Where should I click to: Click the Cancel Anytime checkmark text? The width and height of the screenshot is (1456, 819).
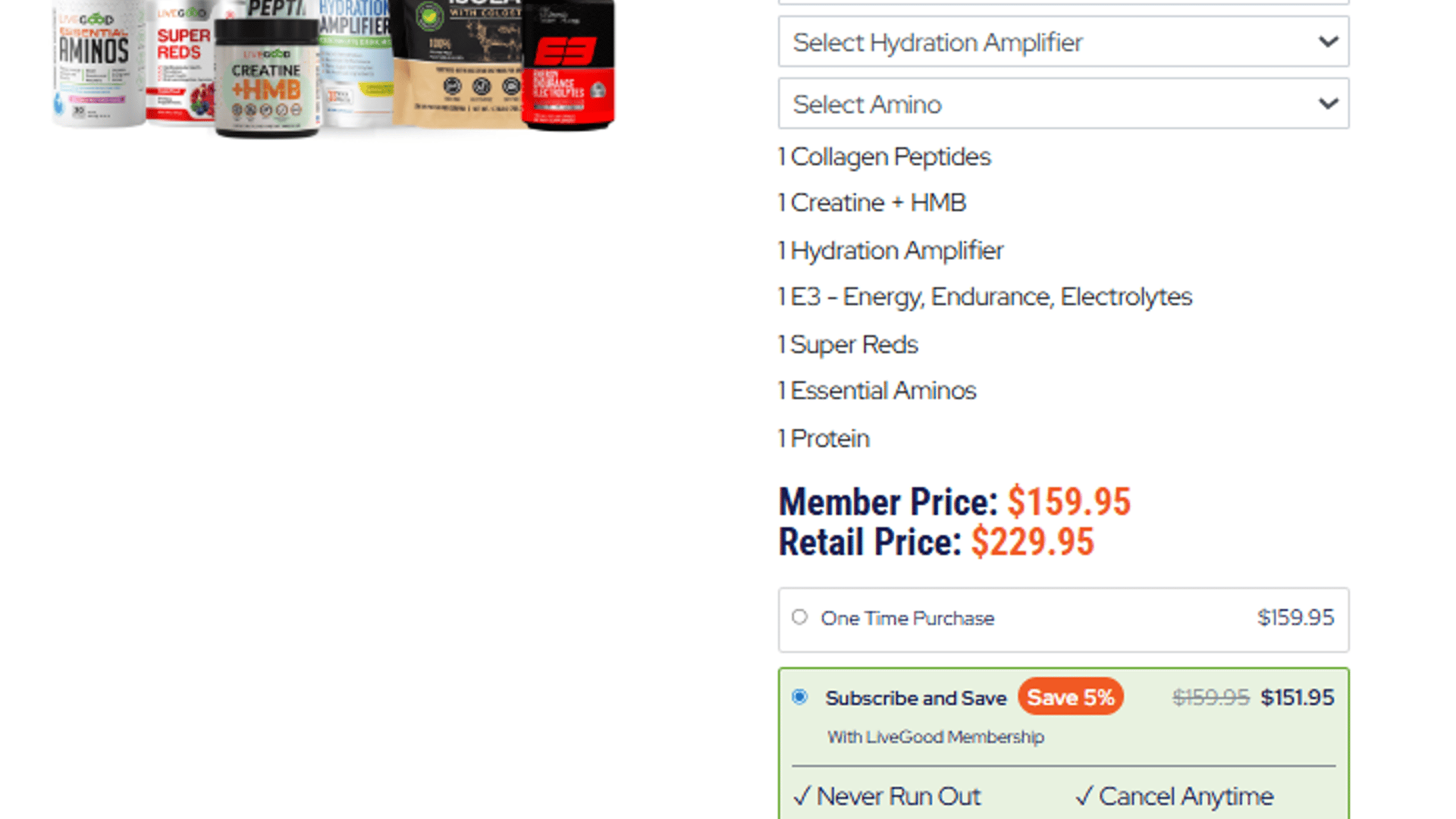point(1174,796)
